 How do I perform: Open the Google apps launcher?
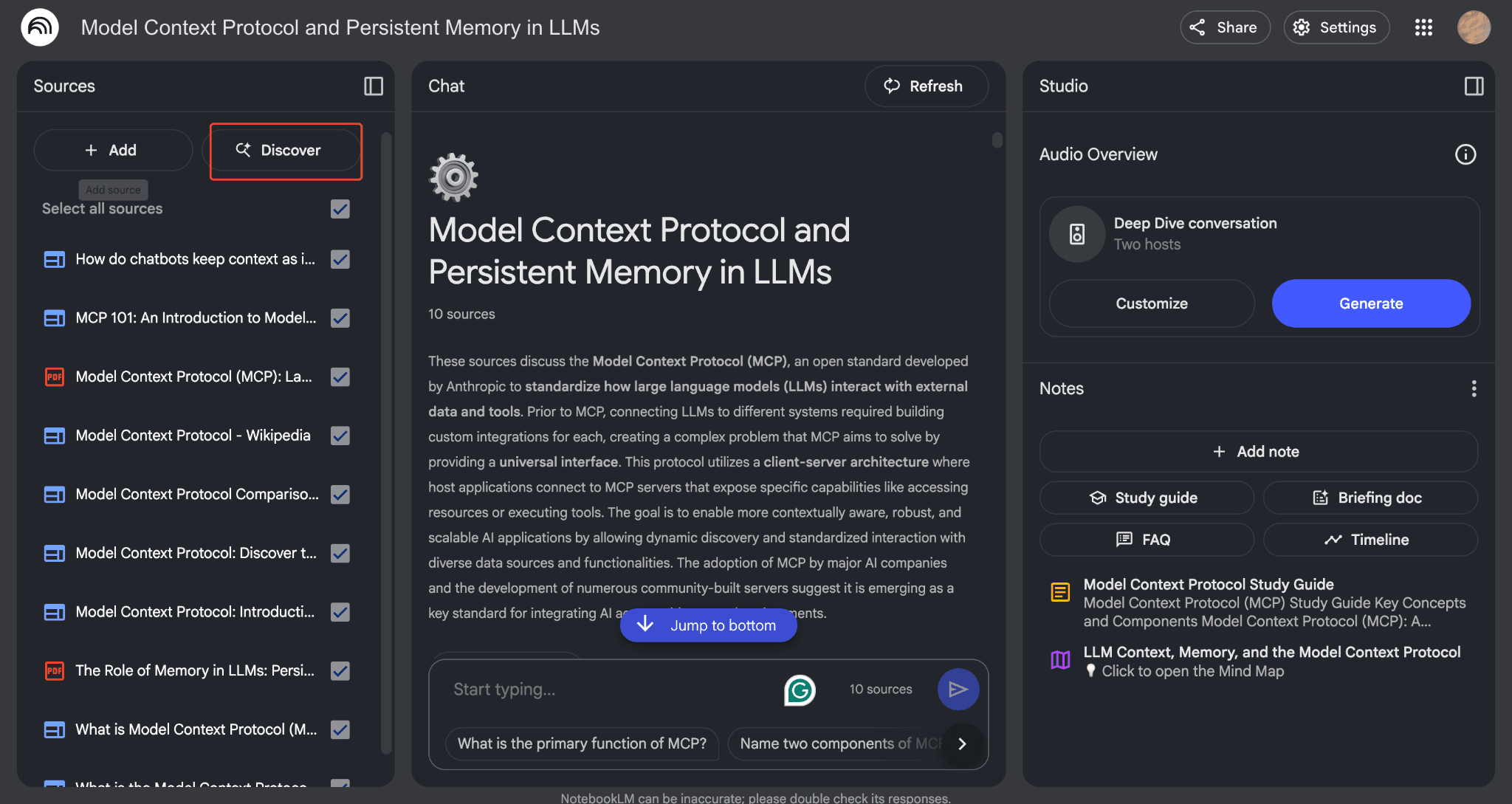coord(1423,27)
